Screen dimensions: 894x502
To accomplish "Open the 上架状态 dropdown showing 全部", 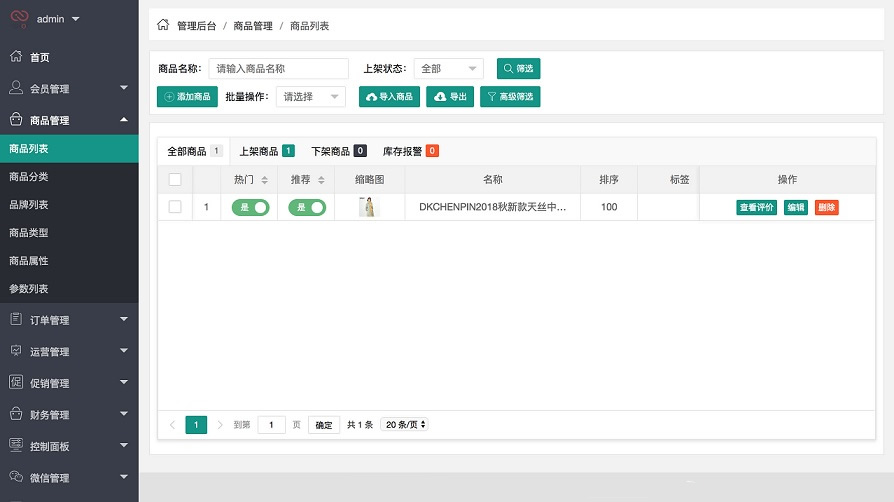I will point(449,68).
